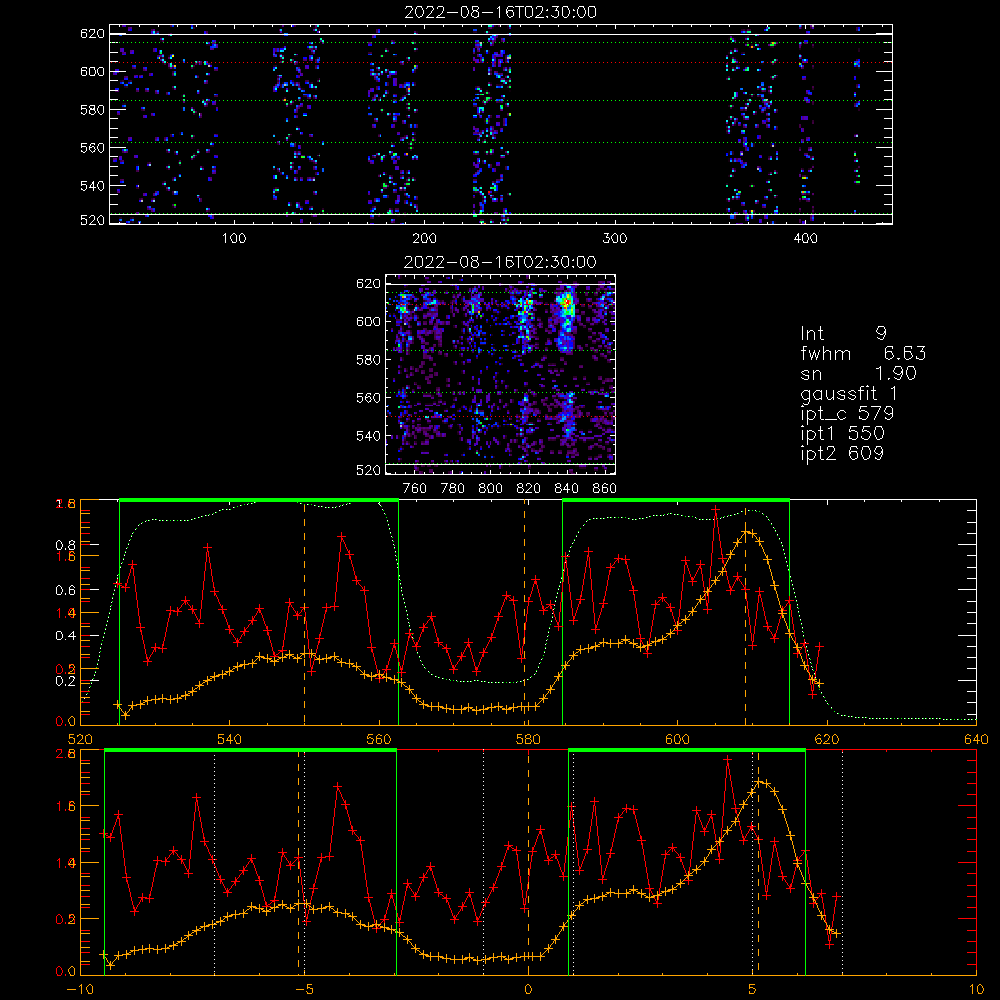Viewport: 1000px width, 1000px height.
Task: Click x-axis label 840 of middle image
Action: [x=566, y=489]
